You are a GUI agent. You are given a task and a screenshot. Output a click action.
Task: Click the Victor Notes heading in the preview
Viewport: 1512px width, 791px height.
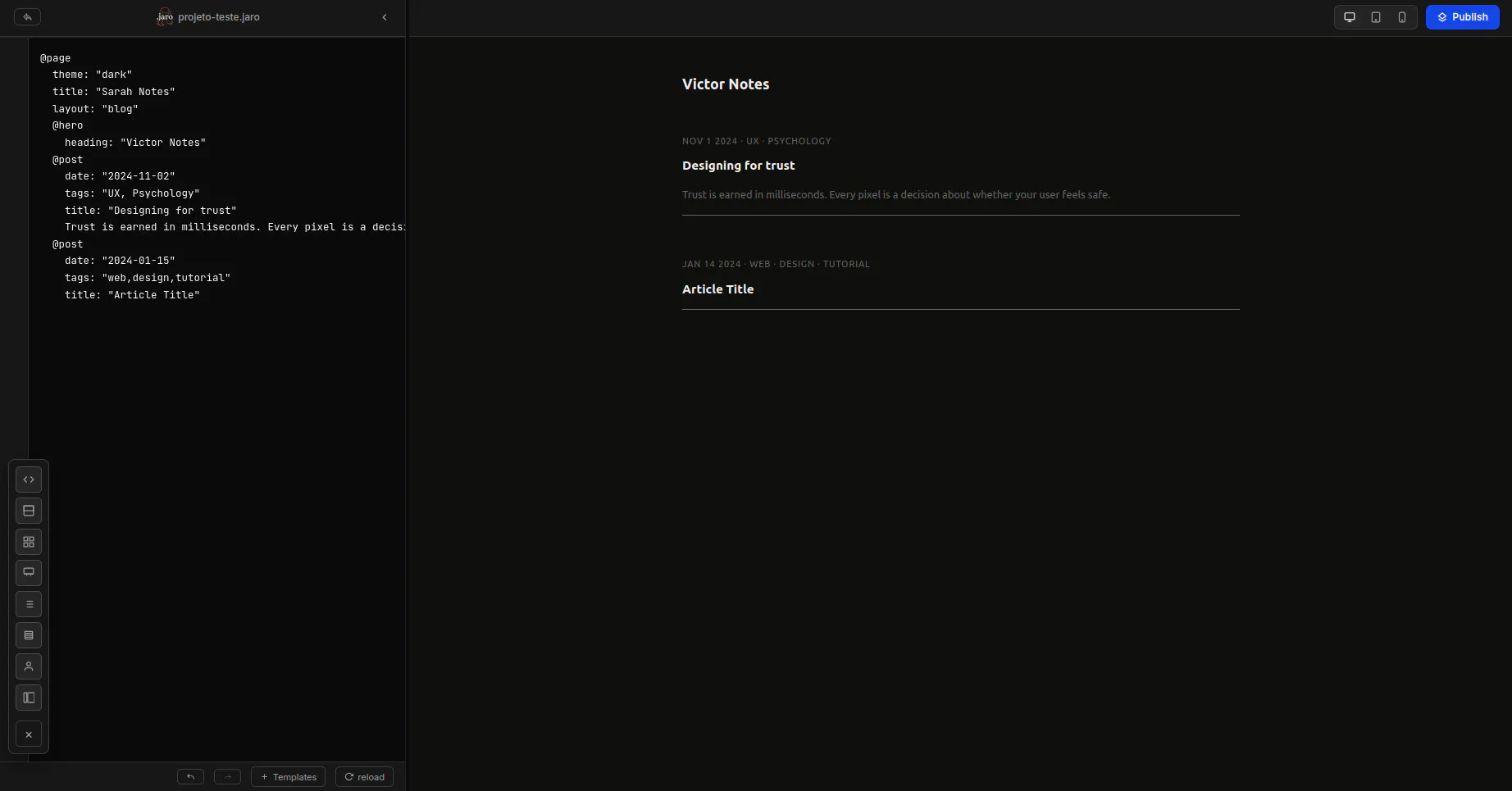click(726, 84)
